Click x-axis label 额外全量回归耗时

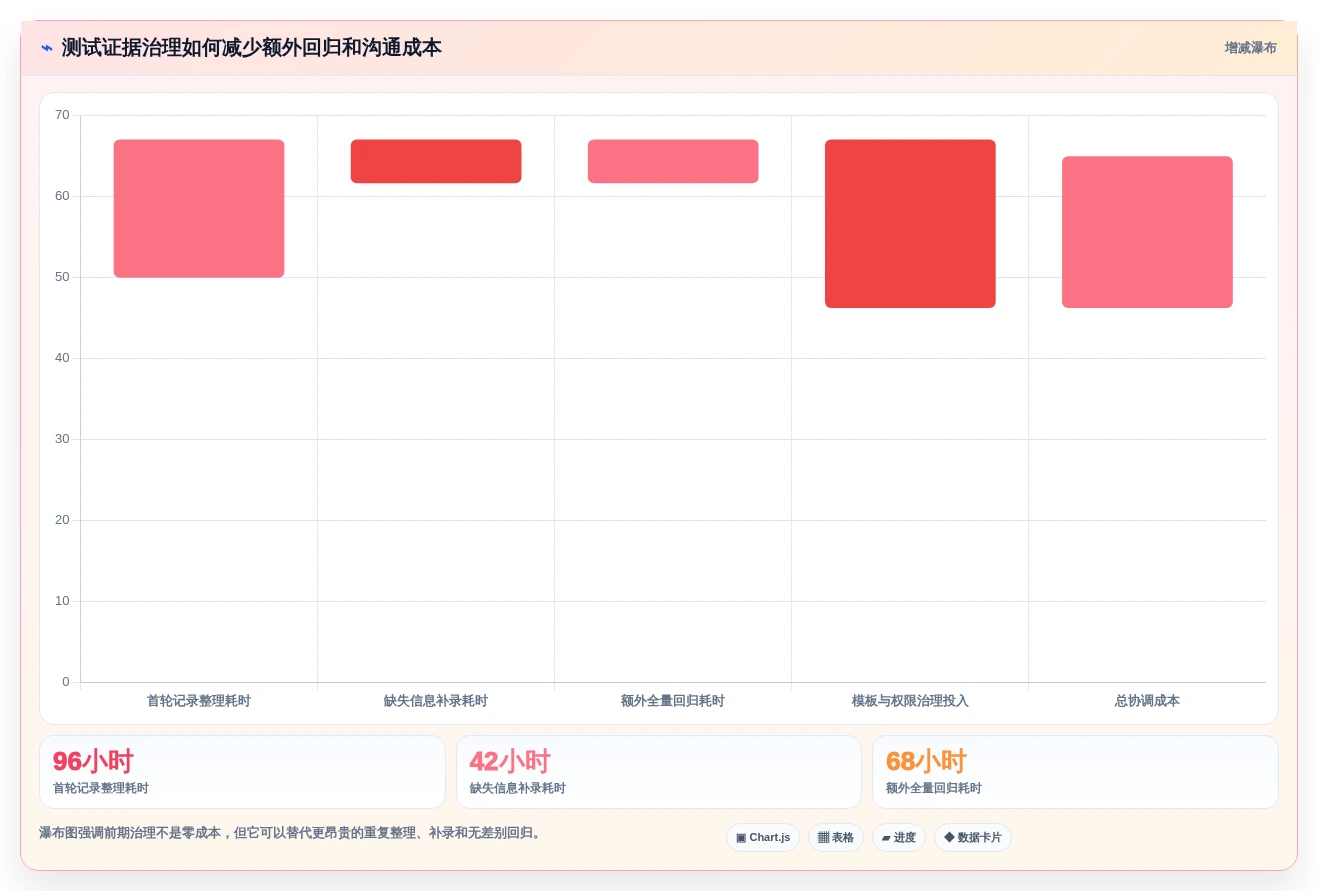click(673, 701)
